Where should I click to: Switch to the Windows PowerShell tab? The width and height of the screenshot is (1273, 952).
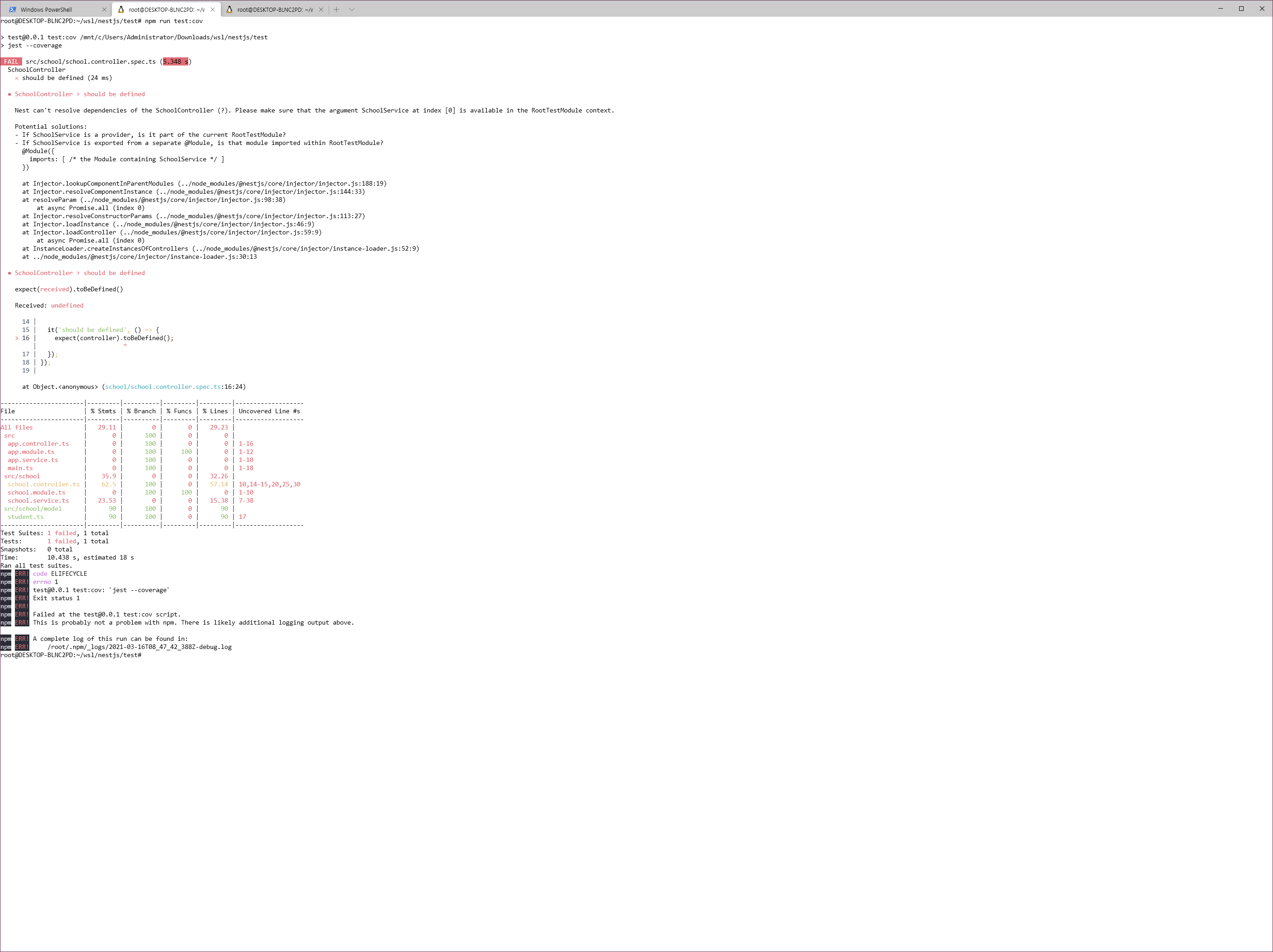(46, 9)
